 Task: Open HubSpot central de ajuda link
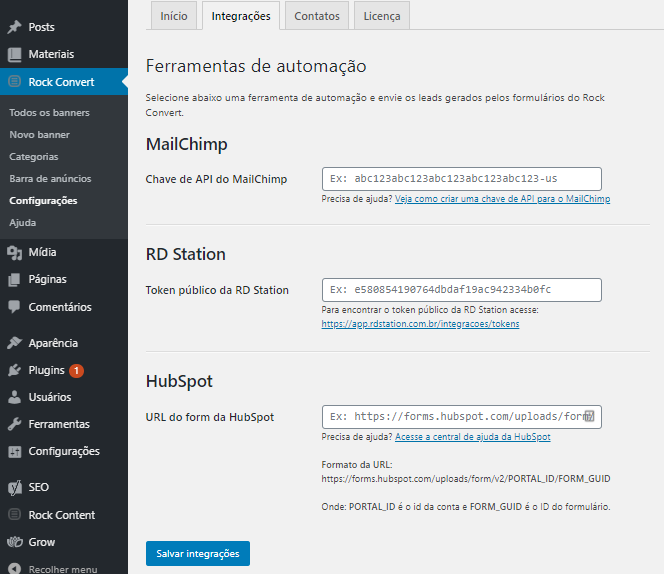[473, 437]
